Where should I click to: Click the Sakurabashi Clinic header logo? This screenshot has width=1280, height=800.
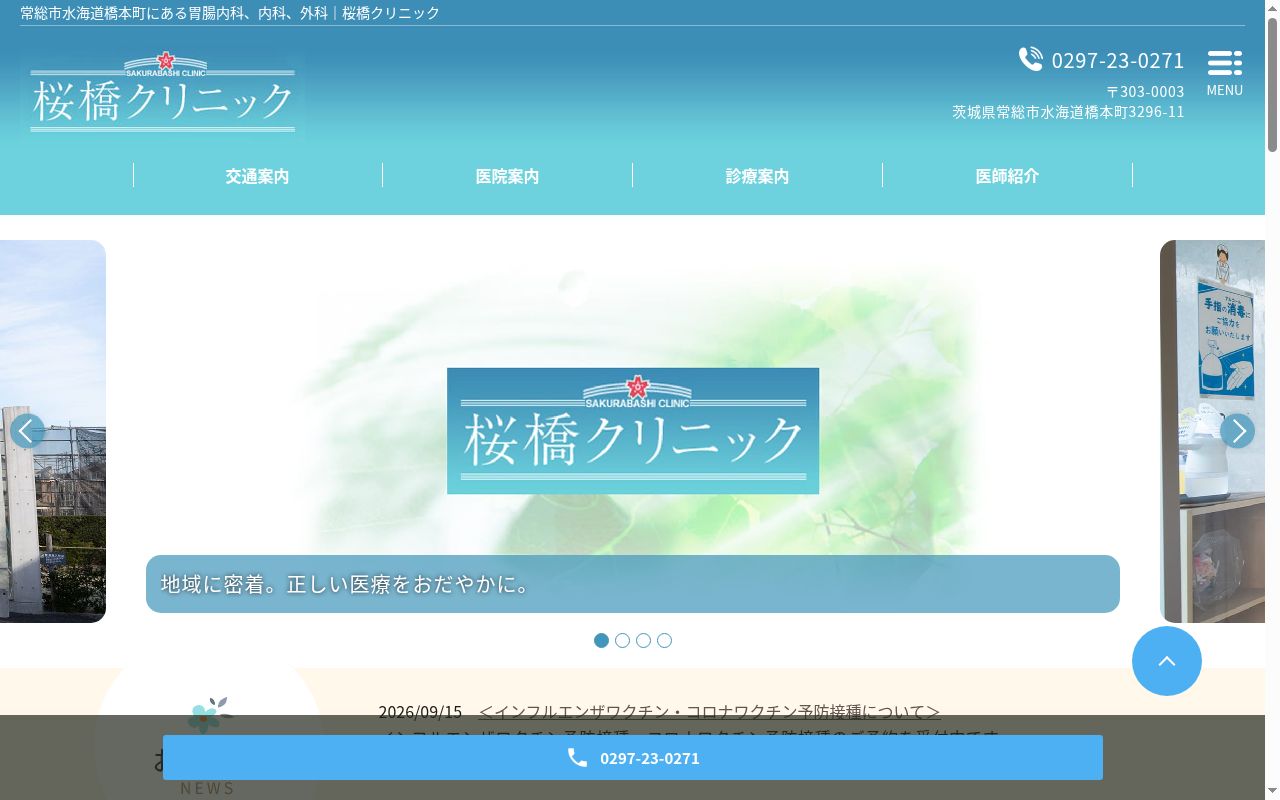[164, 93]
